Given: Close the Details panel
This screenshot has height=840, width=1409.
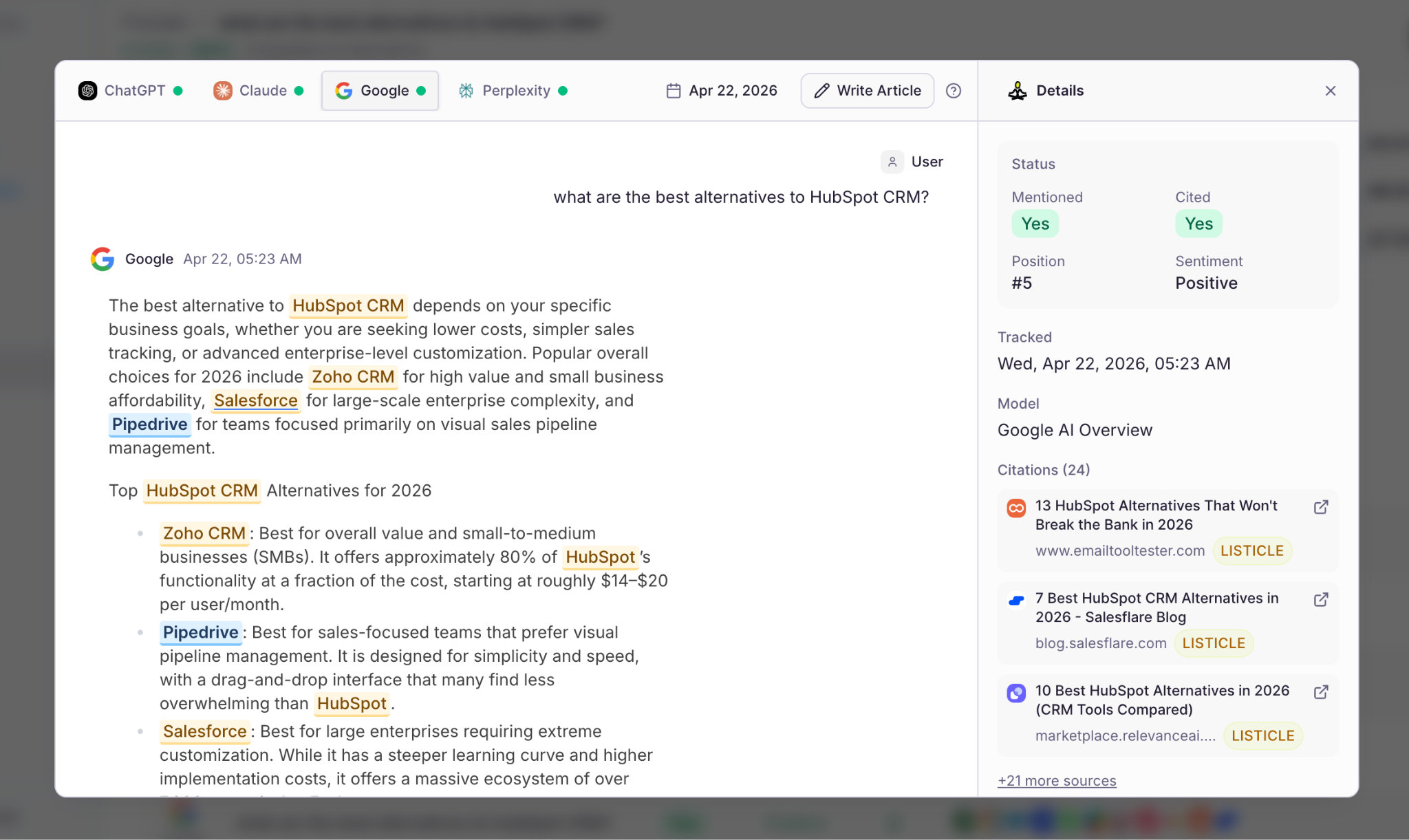Looking at the screenshot, I should point(1330,91).
